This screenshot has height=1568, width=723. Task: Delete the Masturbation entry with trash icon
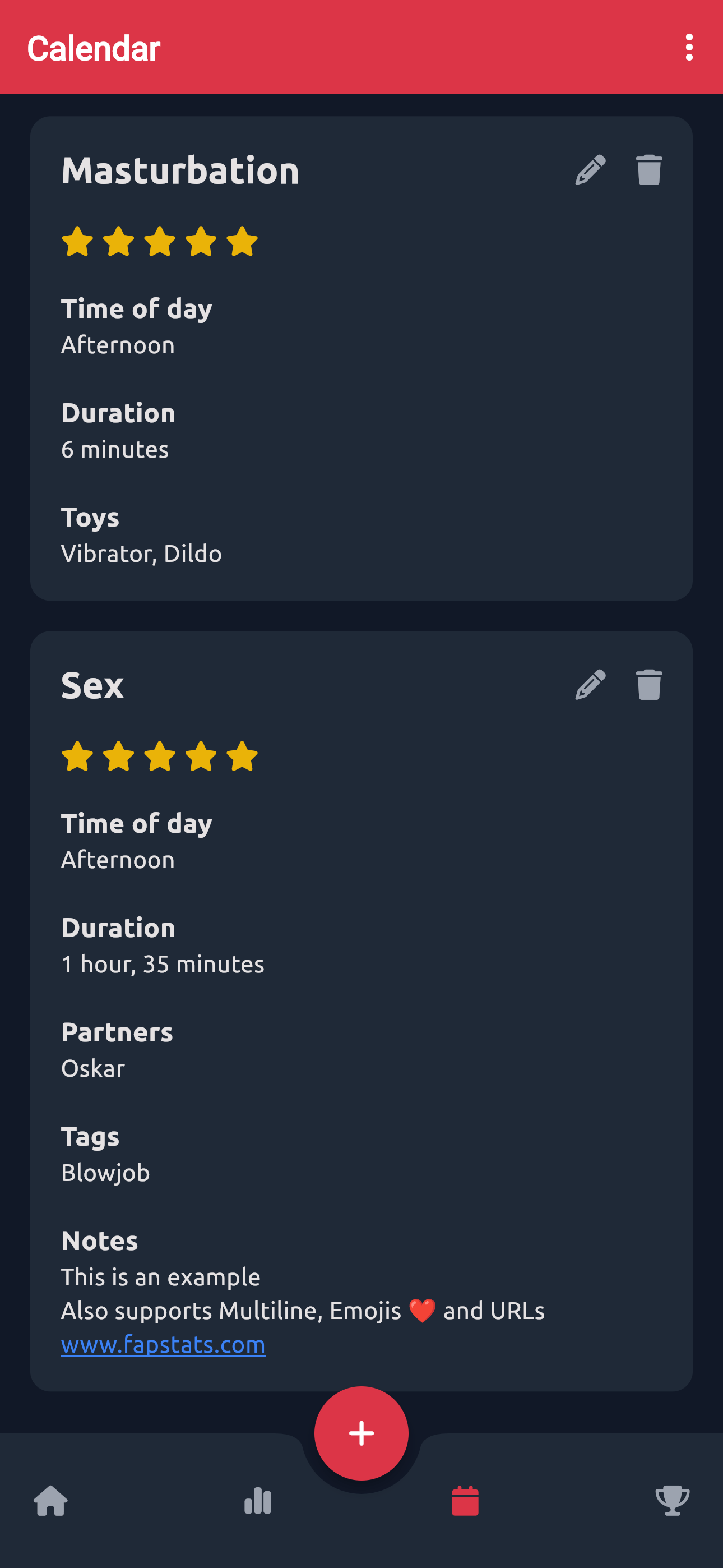pyautogui.click(x=649, y=170)
